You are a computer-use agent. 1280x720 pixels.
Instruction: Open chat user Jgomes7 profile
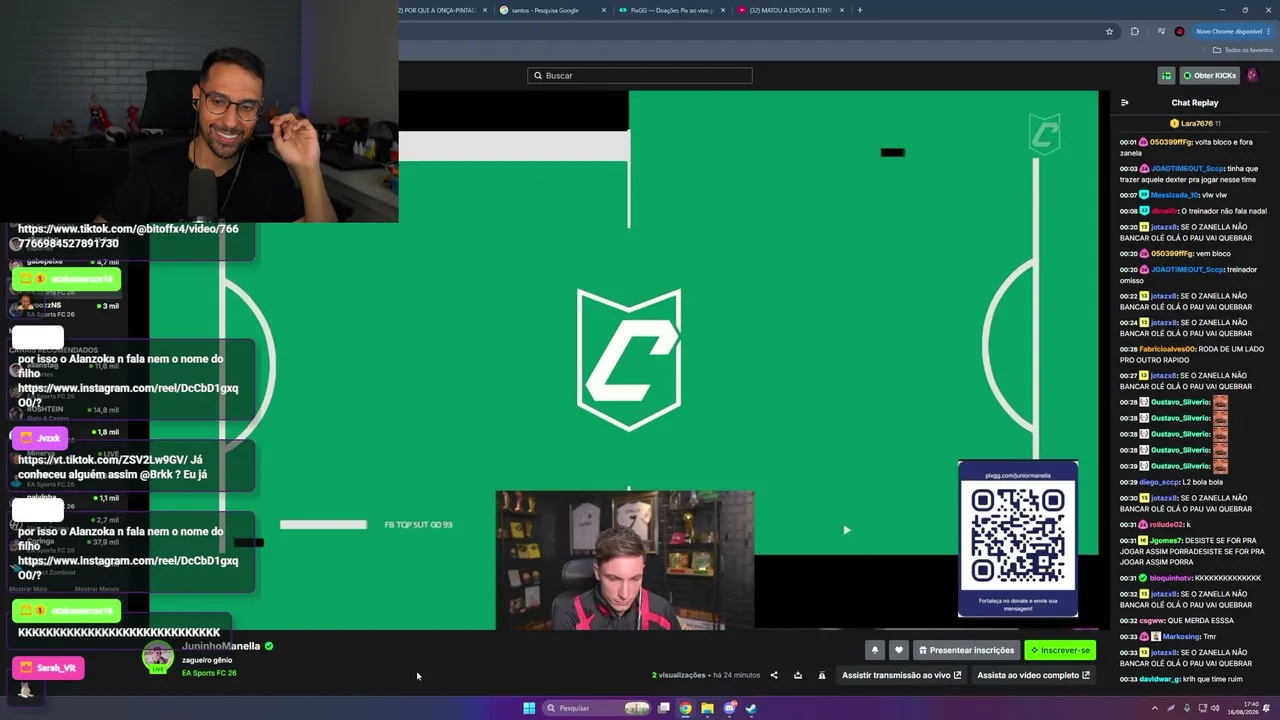1166,540
